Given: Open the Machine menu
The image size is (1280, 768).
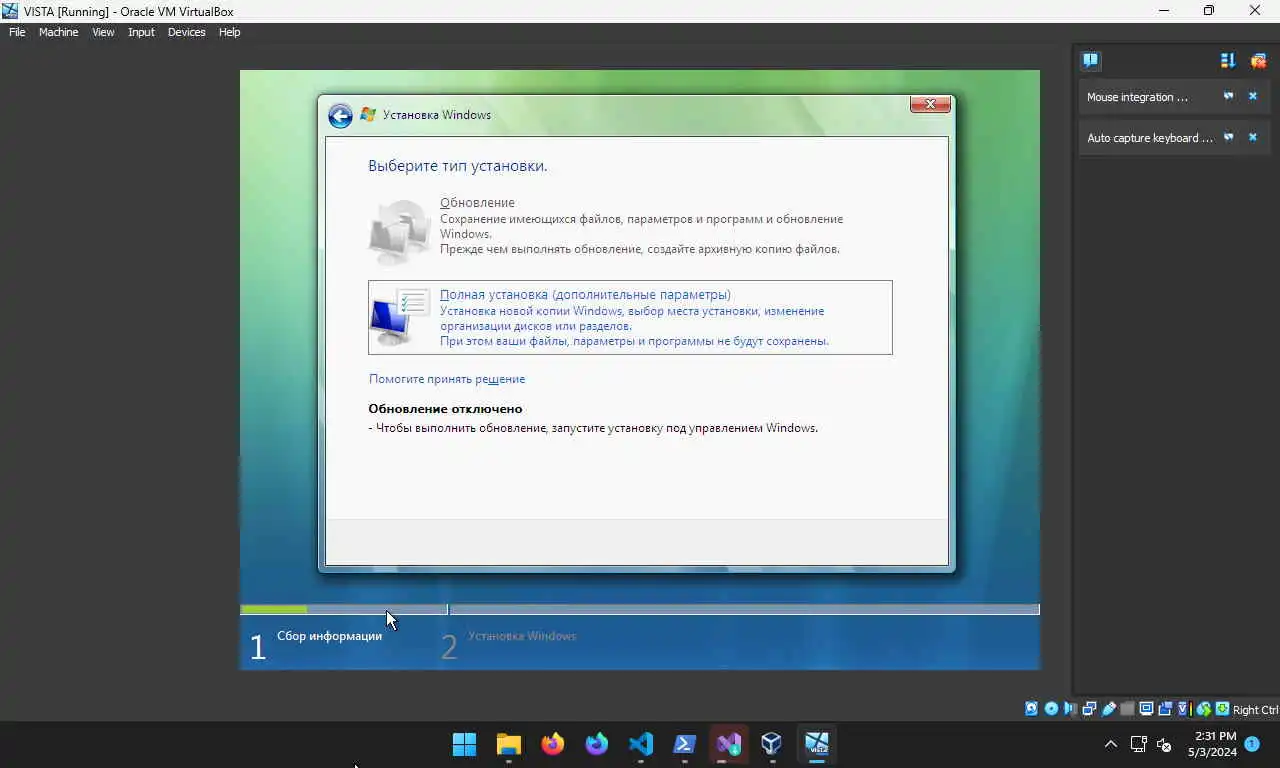Looking at the screenshot, I should [x=58, y=32].
